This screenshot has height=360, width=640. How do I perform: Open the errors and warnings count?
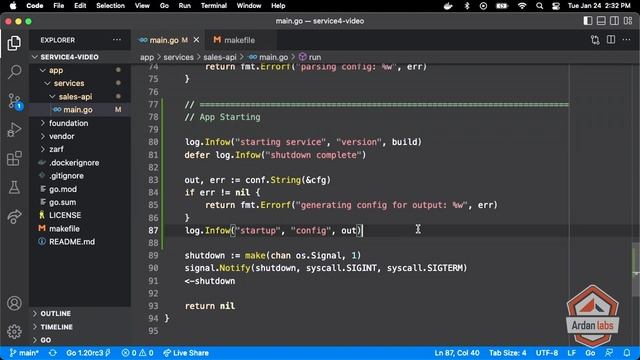tap(137, 353)
